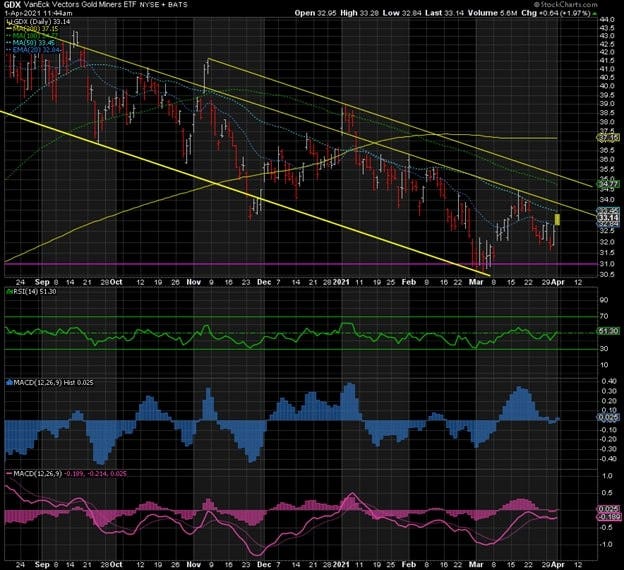Image resolution: width=624 pixels, height=570 pixels.
Task: Click the 70 overbought level on RSI scale
Action: [x=604, y=316]
